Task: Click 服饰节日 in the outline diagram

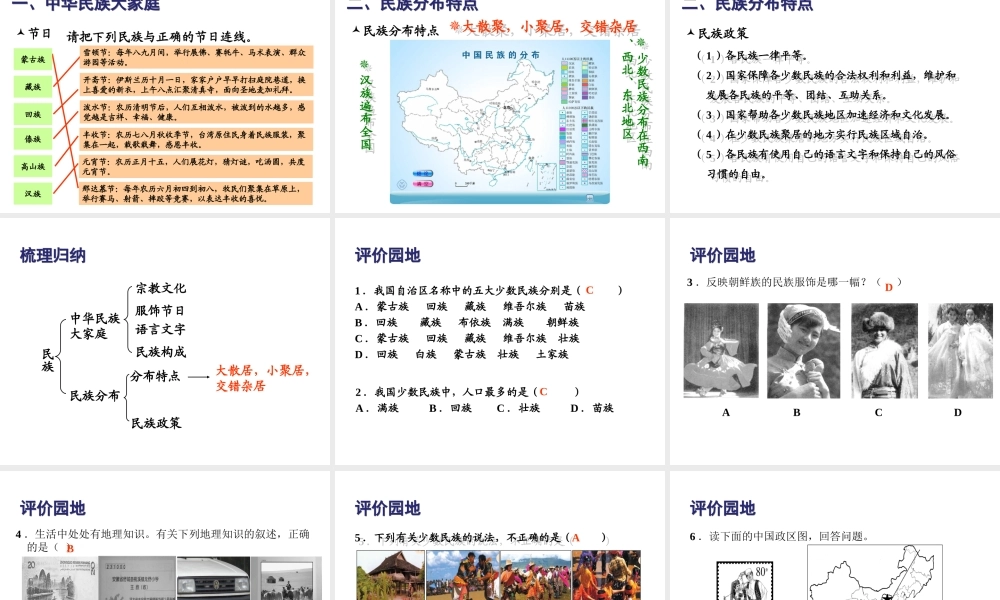Action: coord(161,311)
